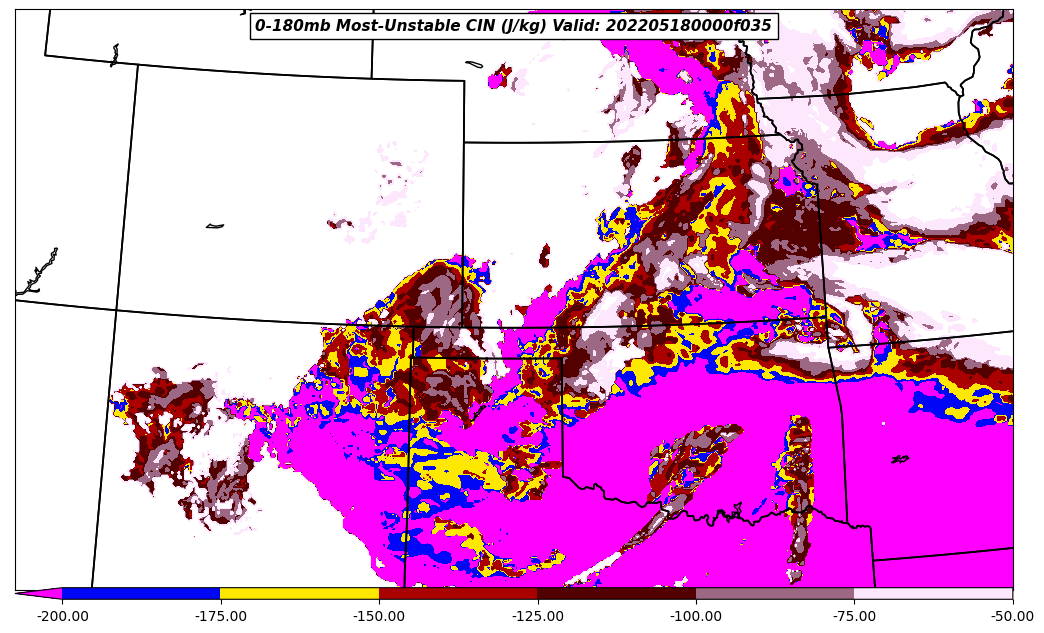Image resolution: width=1044 pixels, height=633 pixels.
Task: Click the small lake outline in eastern magenta area
Action: pyautogui.click(x=900, y=459)
